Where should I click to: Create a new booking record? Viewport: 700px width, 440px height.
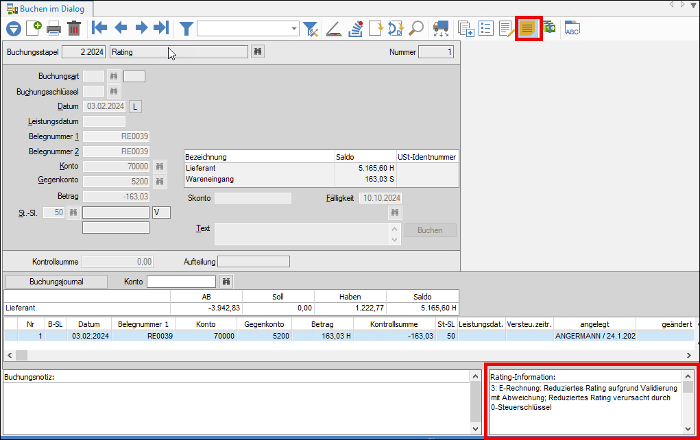click(34, 28)
